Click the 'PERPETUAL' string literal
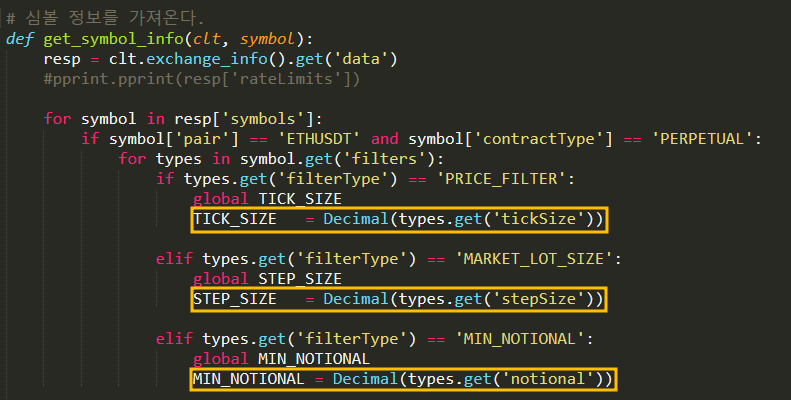 (702, 139)
